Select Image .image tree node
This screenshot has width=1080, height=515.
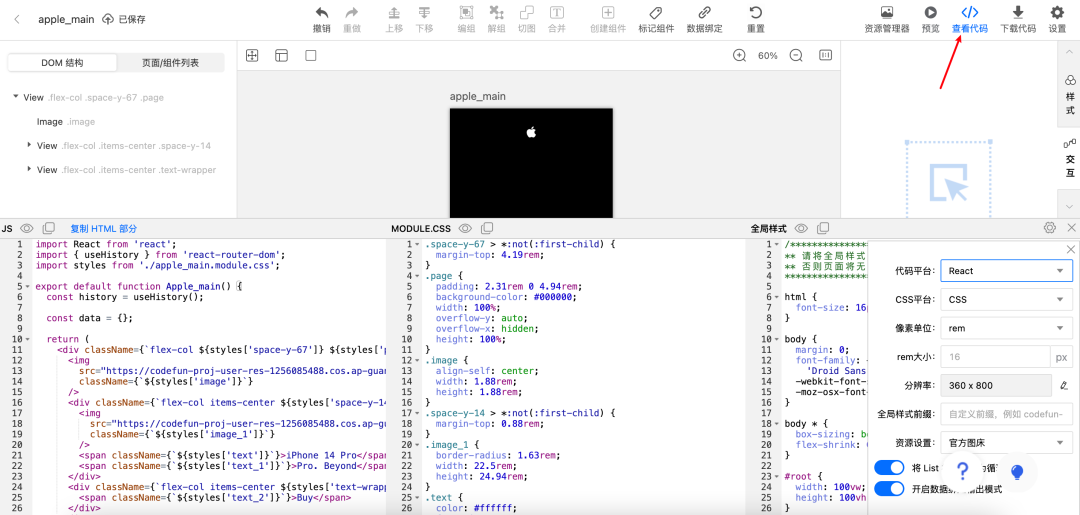(66, 122)
